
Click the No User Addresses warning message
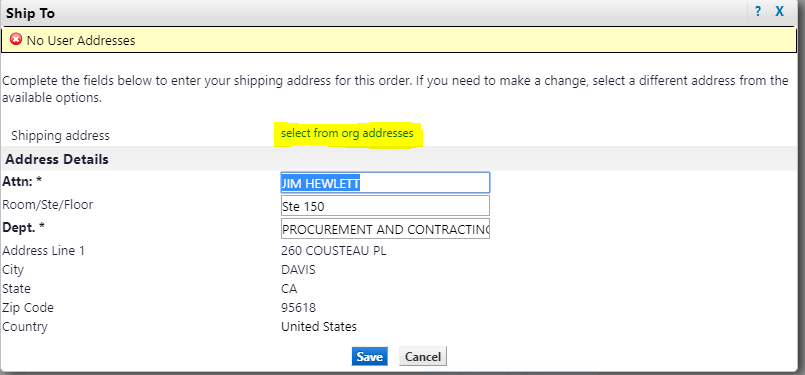(x=81, y=40)
